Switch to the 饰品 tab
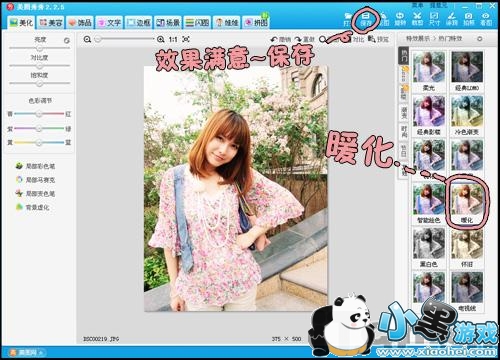Screen dimensions: 500x360 [x=80, y=22]
